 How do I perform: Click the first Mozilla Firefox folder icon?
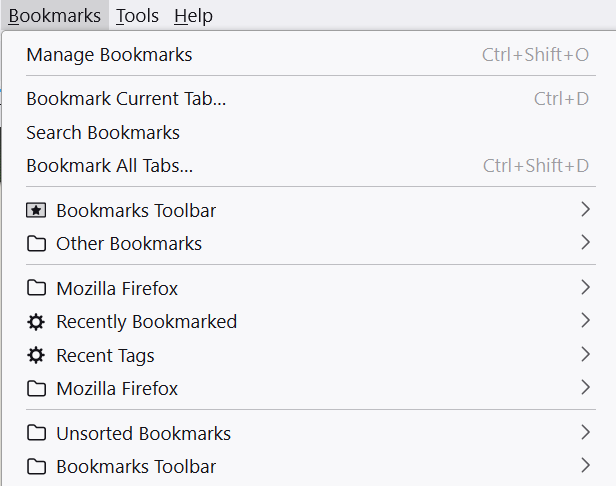coord(36,288)
